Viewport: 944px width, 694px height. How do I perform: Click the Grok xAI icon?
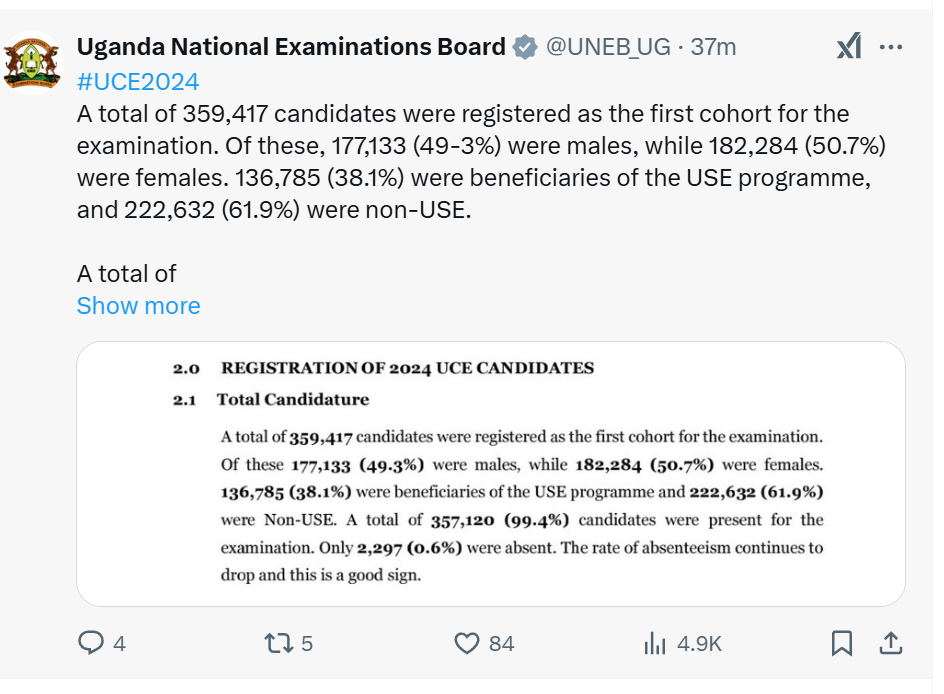point(849,46)
